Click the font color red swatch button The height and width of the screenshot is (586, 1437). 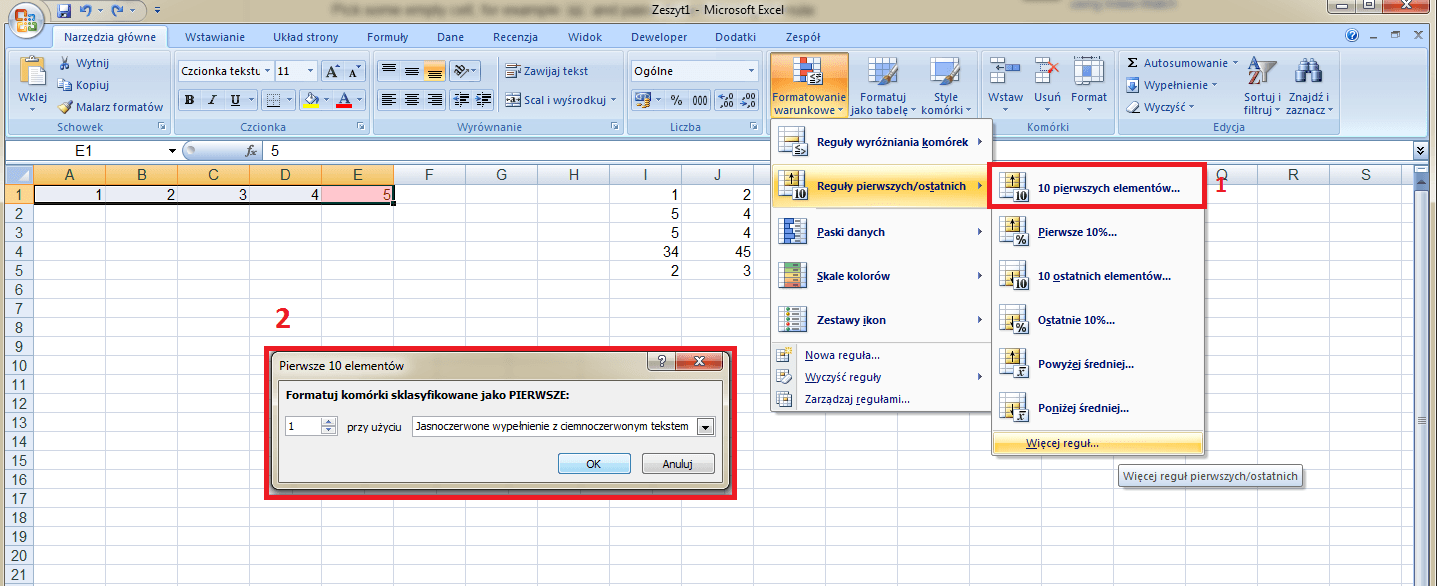pyautogui.click(x=345, y=100)
